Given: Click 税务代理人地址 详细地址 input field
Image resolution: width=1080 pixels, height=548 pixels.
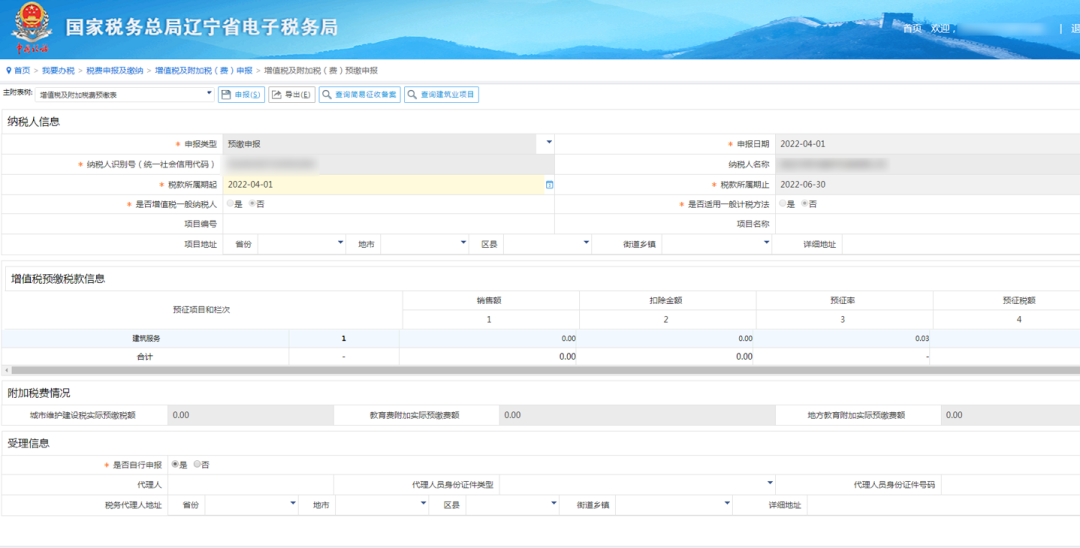Looking at the screenshot, I should pos(944,505).
